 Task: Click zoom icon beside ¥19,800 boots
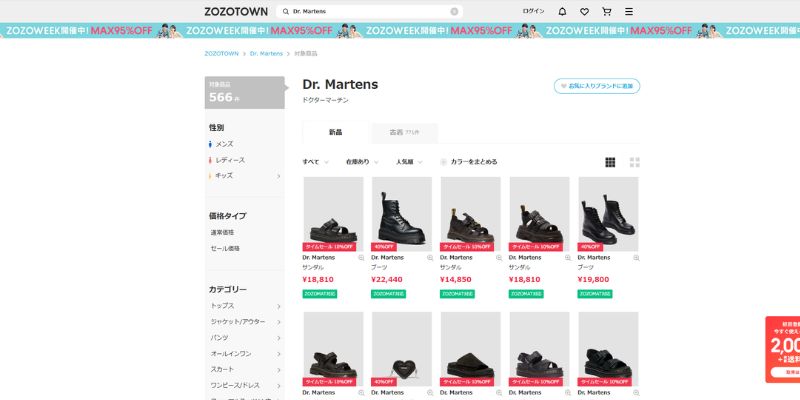636,258
